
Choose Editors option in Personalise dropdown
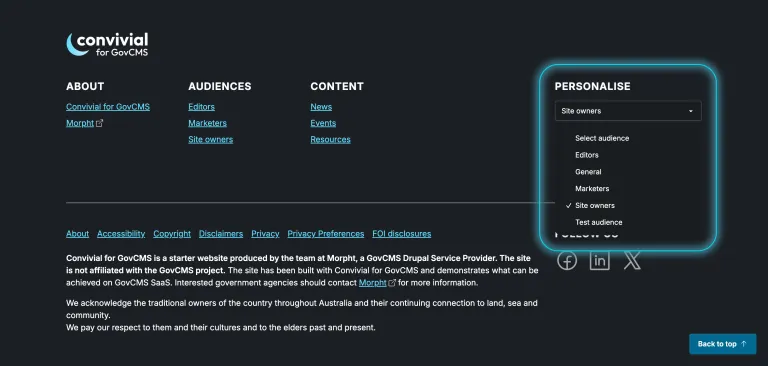(x=587, y=155)
